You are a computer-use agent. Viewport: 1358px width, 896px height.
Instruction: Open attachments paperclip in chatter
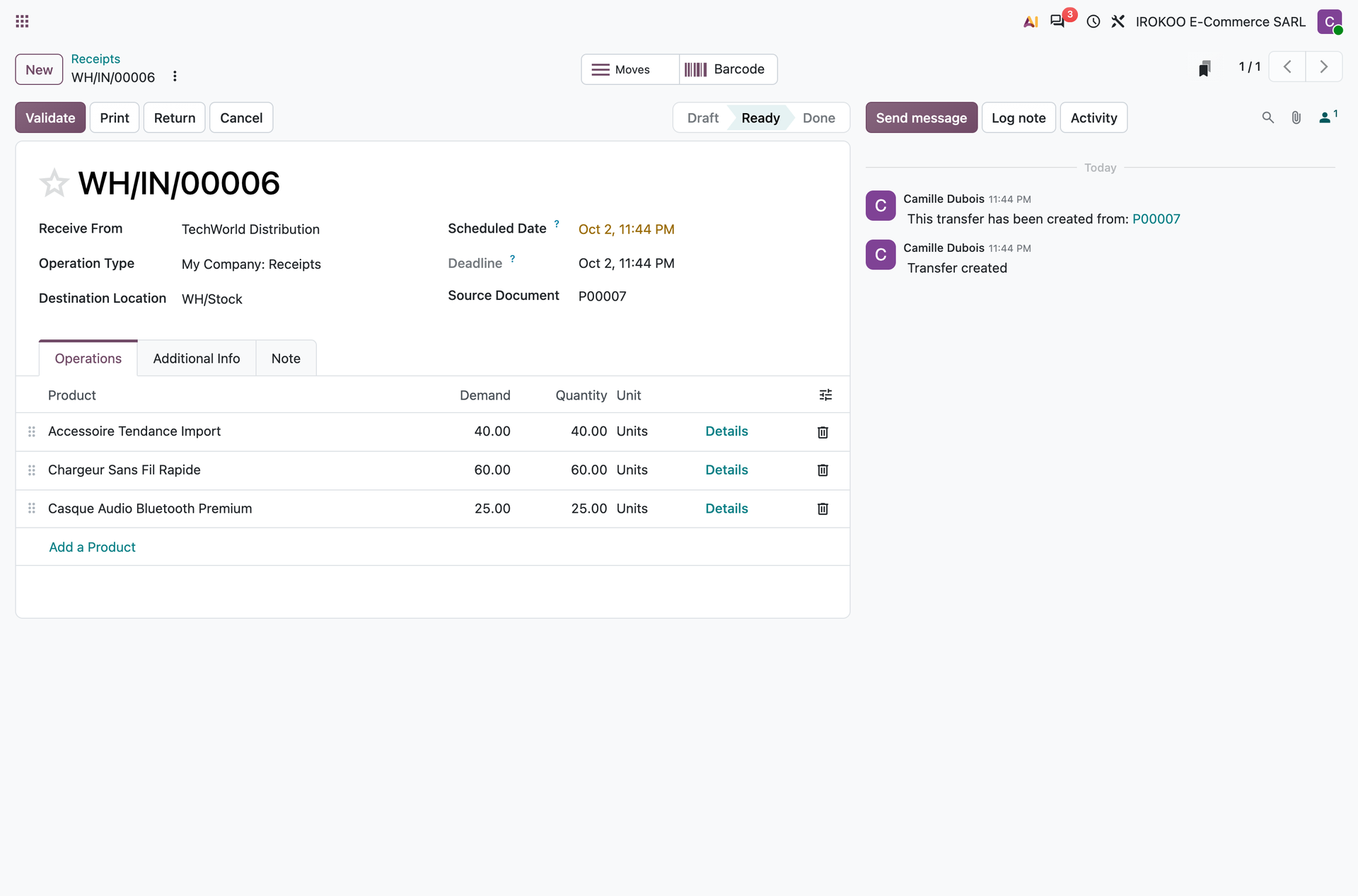click(1296, 117)
